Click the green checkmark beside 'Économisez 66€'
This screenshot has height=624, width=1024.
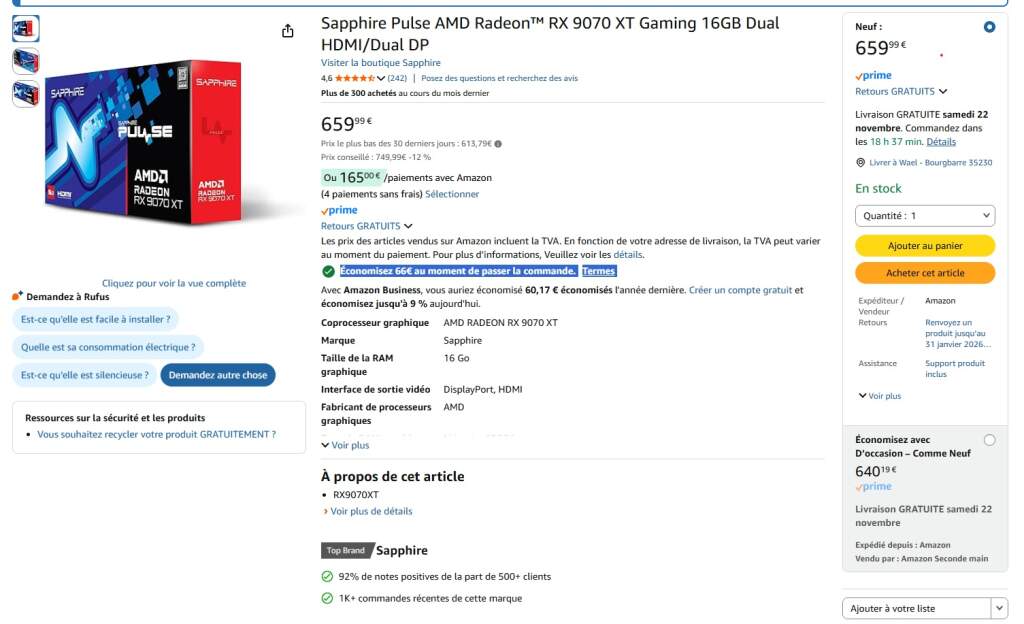[329, 271]
